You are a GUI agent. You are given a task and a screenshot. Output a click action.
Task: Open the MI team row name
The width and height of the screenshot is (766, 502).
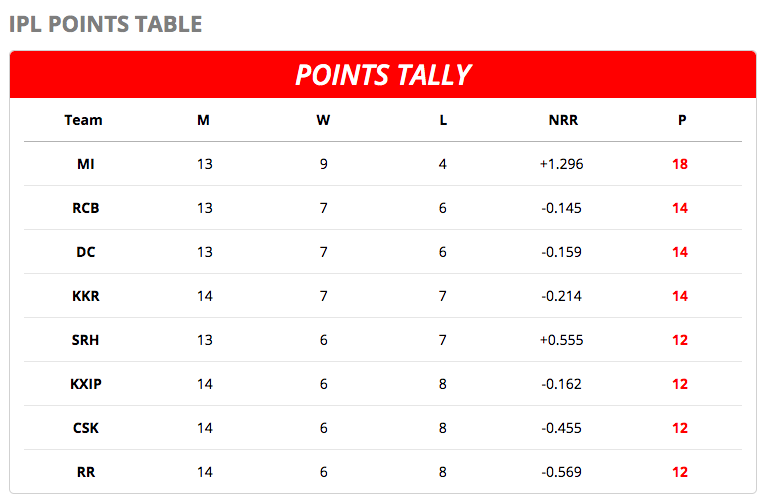86,164
